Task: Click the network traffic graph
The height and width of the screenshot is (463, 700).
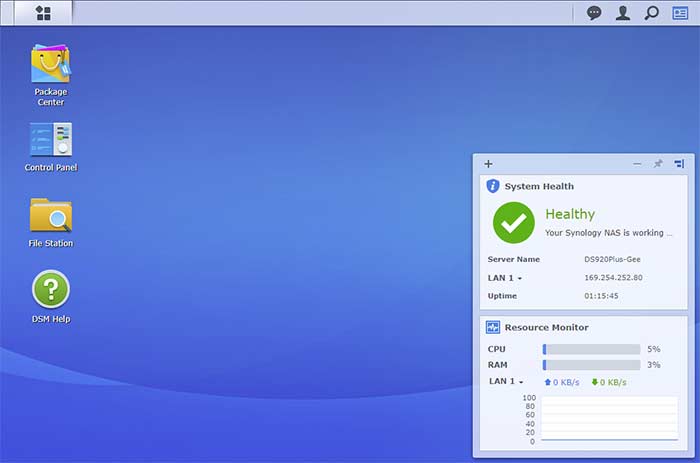Action: 609,419
